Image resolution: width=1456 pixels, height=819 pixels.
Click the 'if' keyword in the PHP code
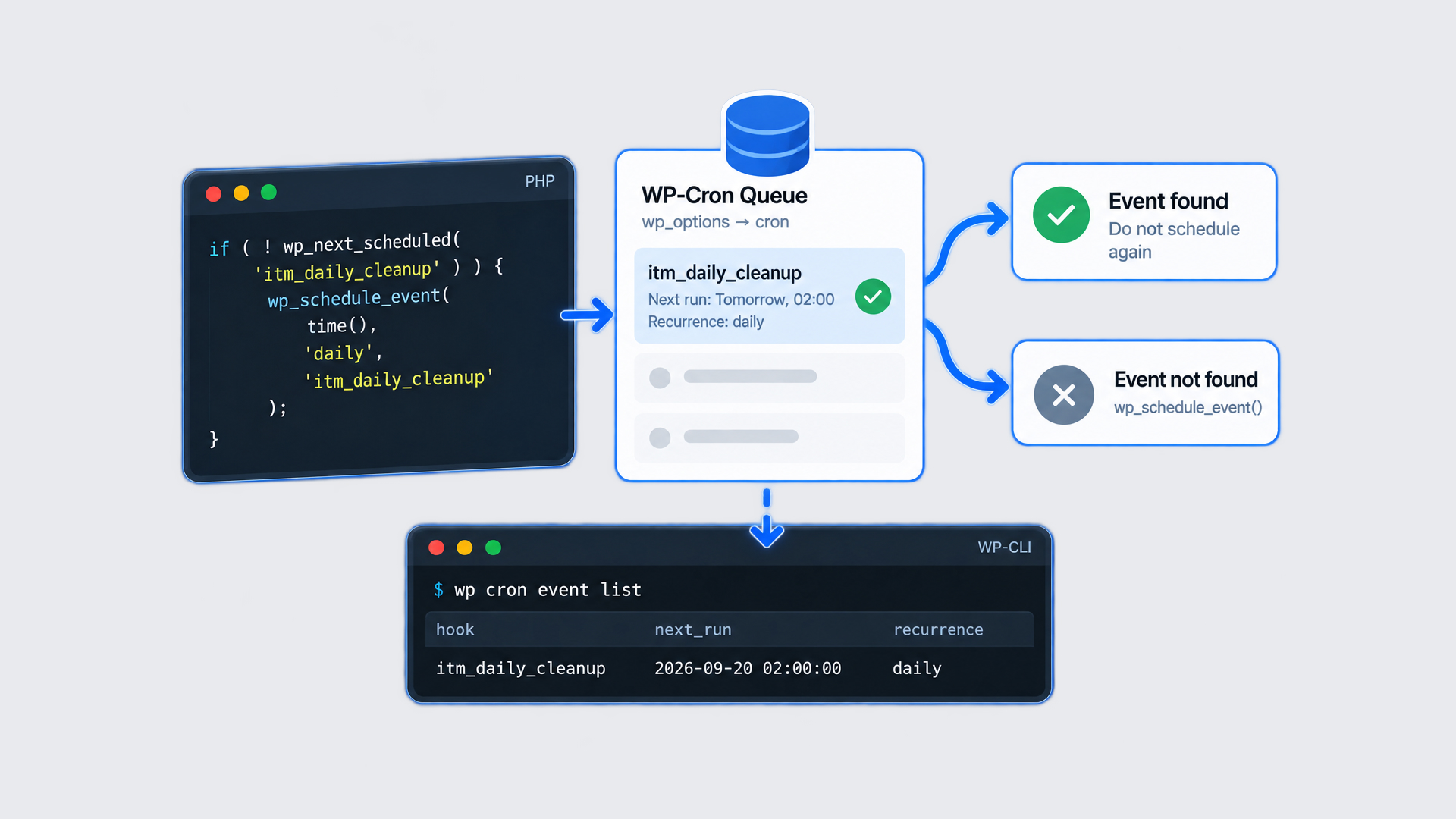[219, 249]
